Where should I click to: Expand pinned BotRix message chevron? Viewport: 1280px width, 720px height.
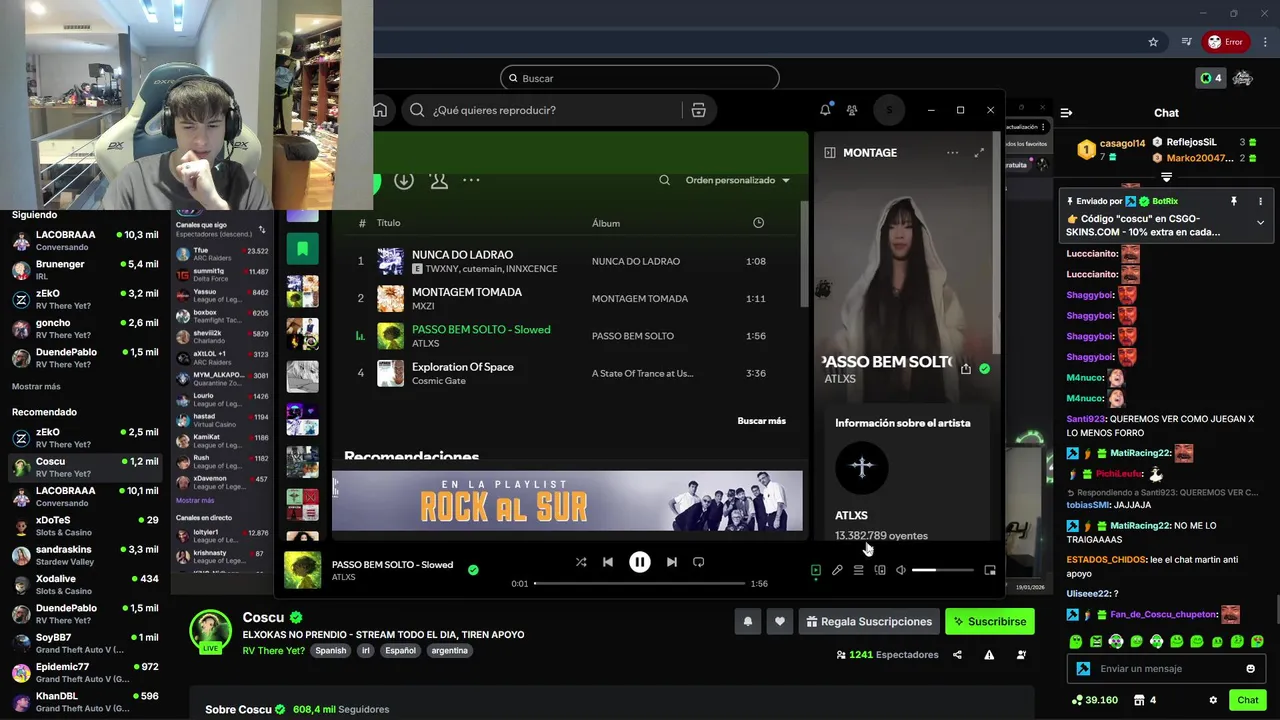click(1260, 222)
